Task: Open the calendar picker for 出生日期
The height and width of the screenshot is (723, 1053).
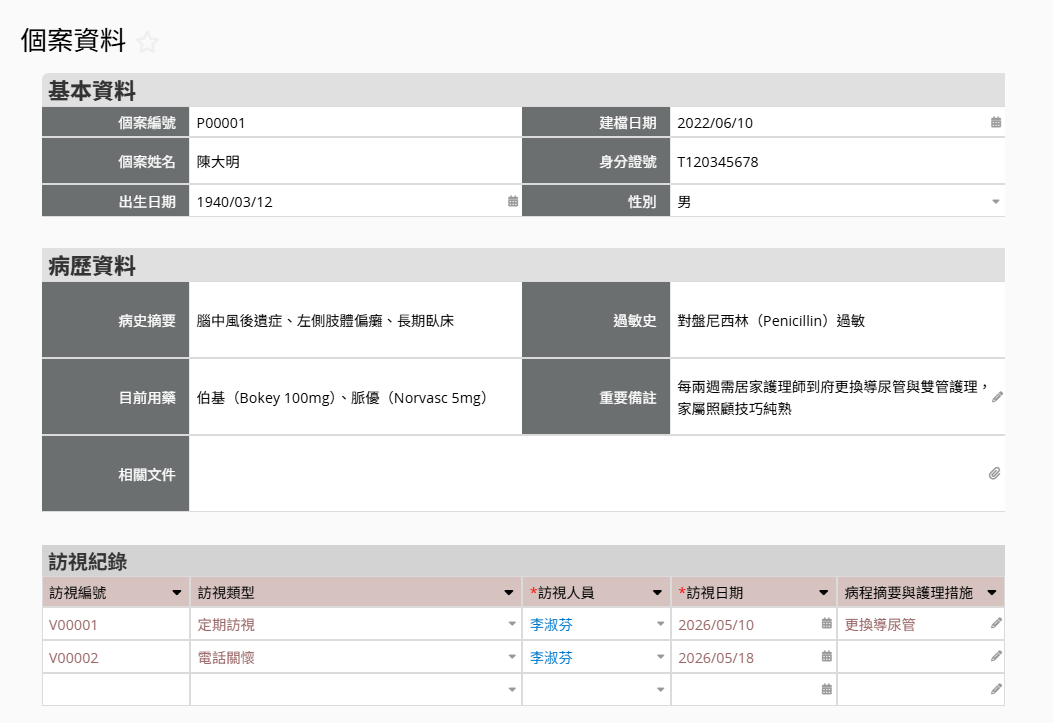Action: coord(513,201)
